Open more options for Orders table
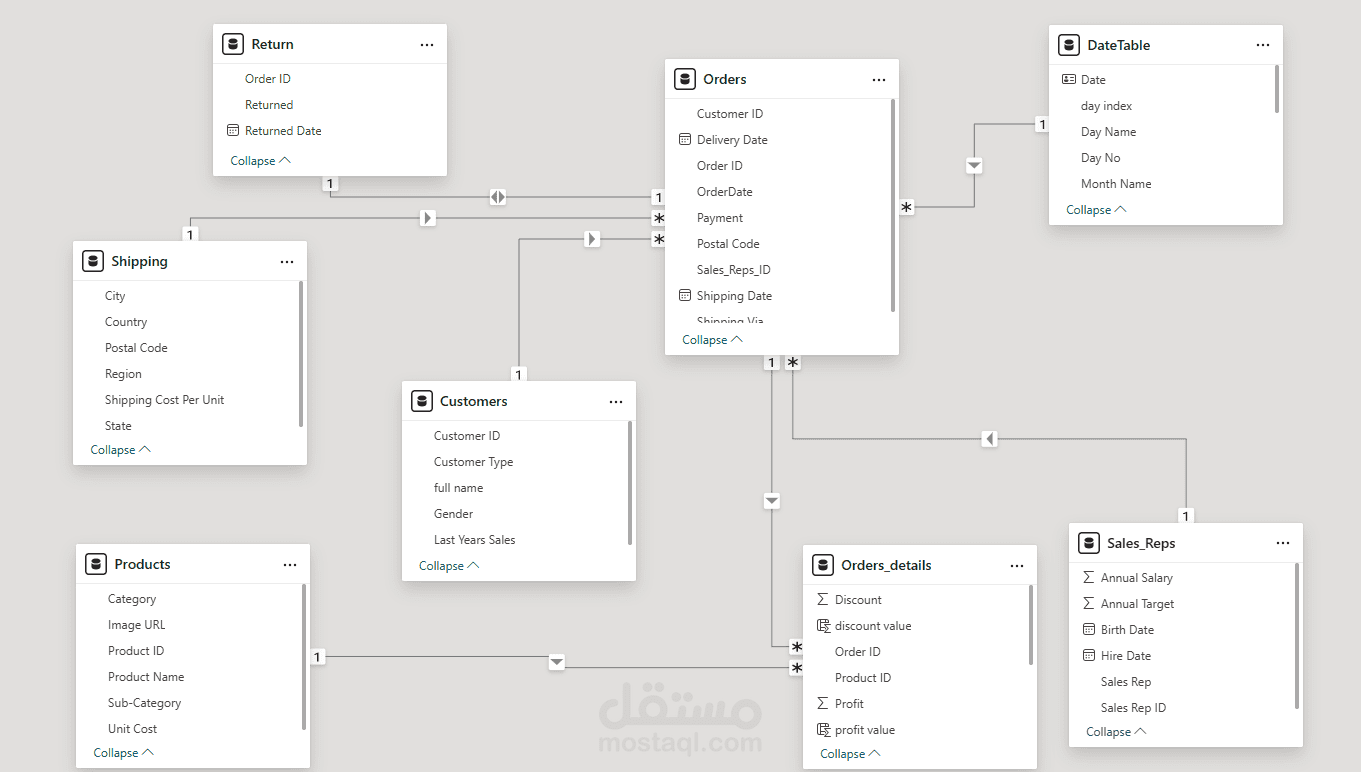Screen dimensions: 1361x772 (879, 80)
